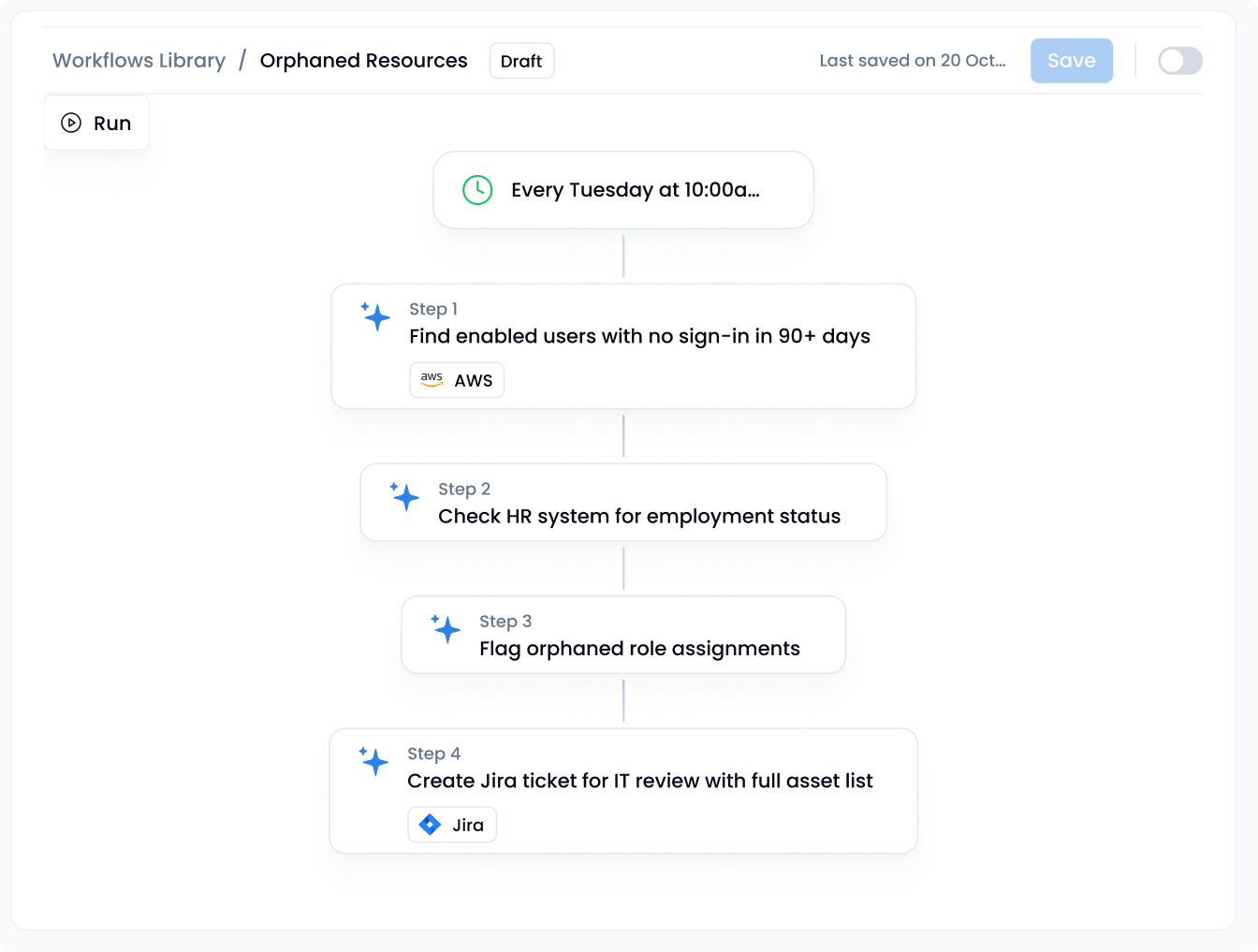1258x952 pixels.
Task: Click the Run play icon
Action: click(x=71, y=123)
